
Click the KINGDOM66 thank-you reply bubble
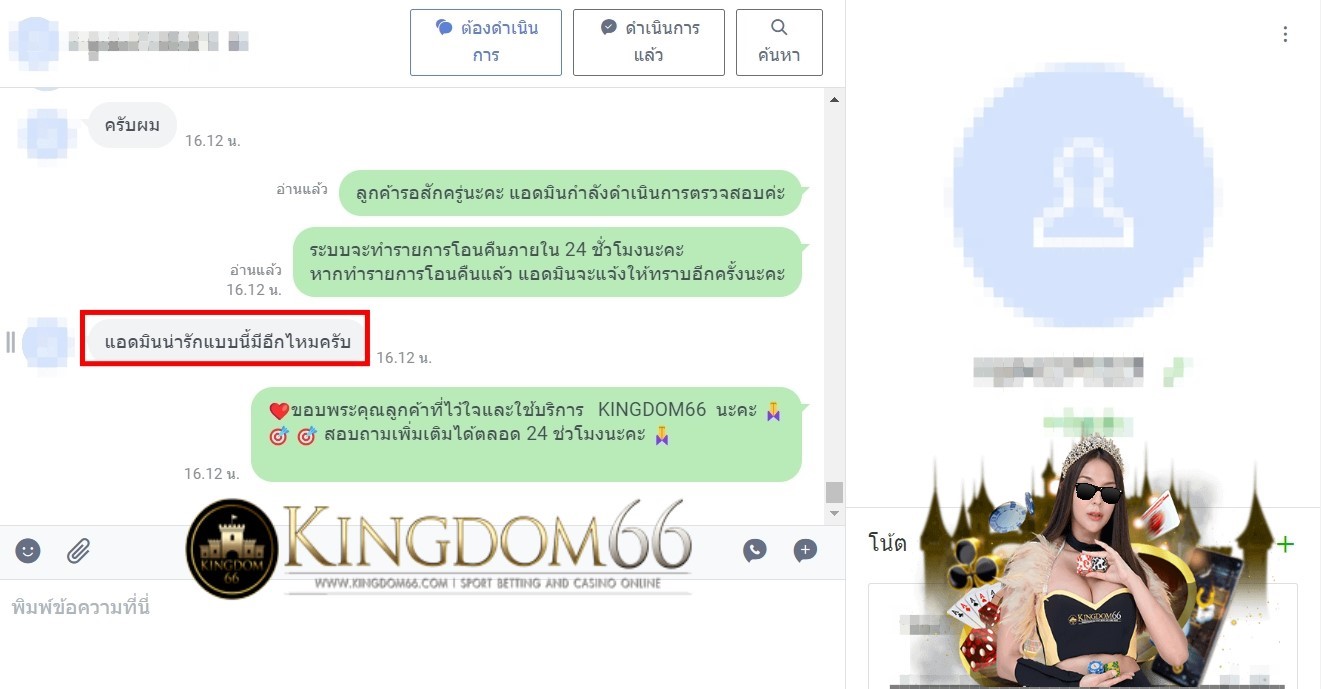pos(526,434)
